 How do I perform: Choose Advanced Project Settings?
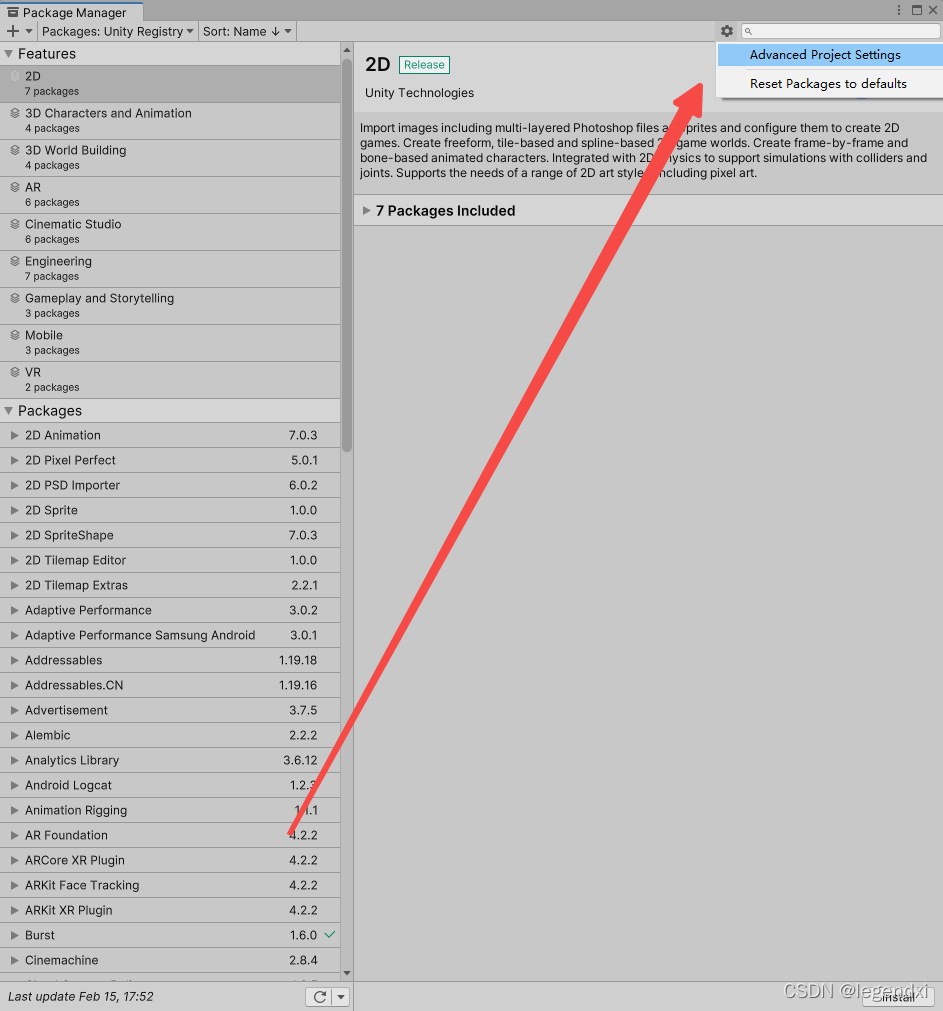[830, 55]
